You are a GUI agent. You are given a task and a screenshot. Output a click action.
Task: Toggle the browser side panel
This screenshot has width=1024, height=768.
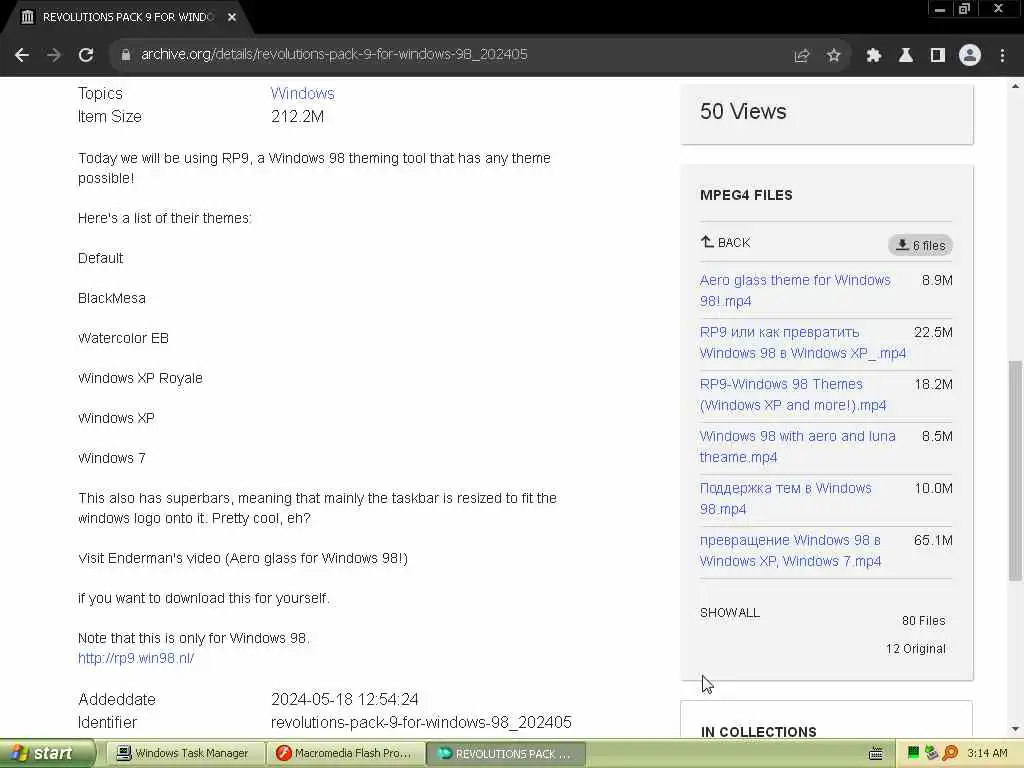click(x=938, y=56)
